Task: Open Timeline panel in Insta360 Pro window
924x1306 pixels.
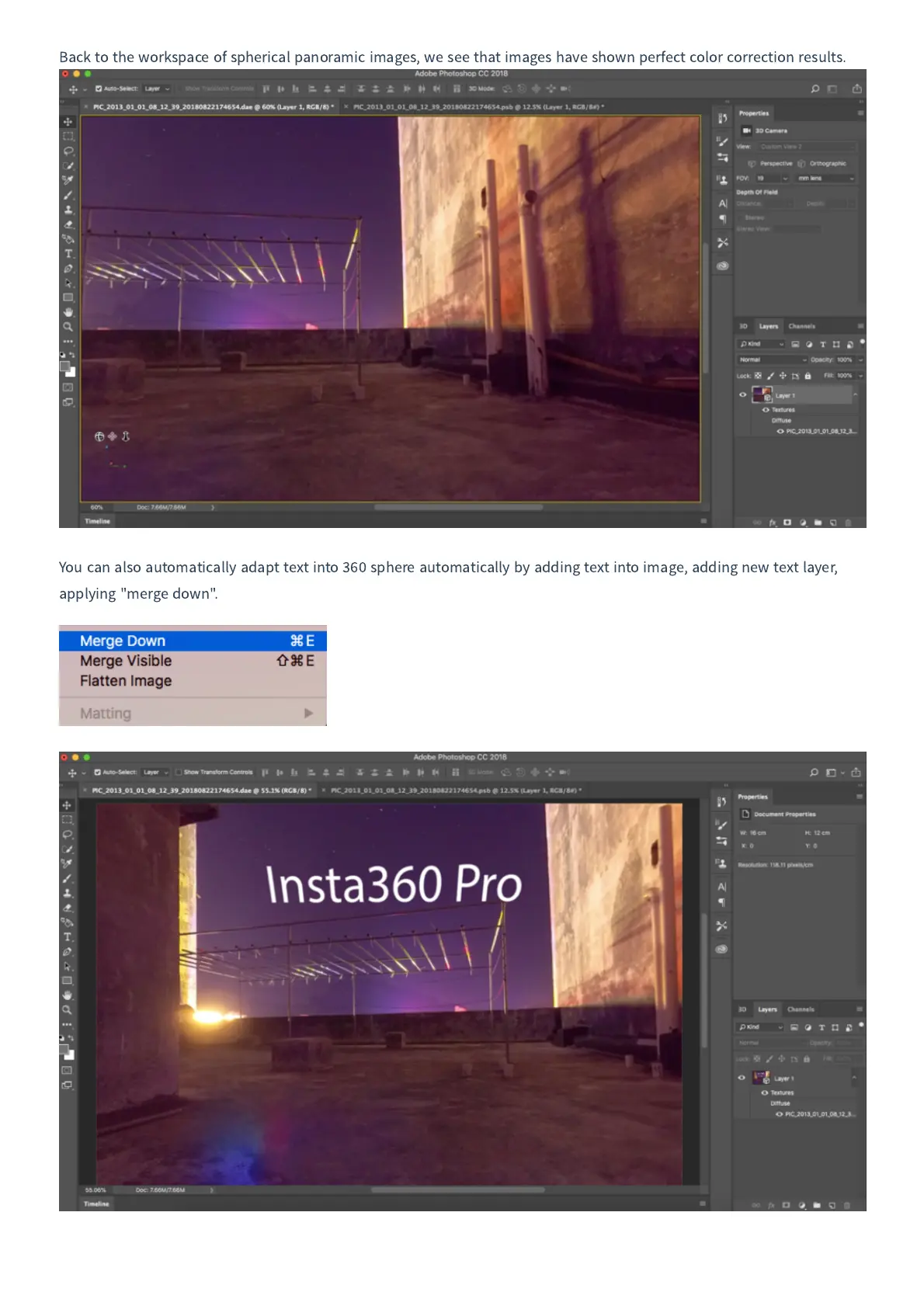Action: coord(97,1204)
